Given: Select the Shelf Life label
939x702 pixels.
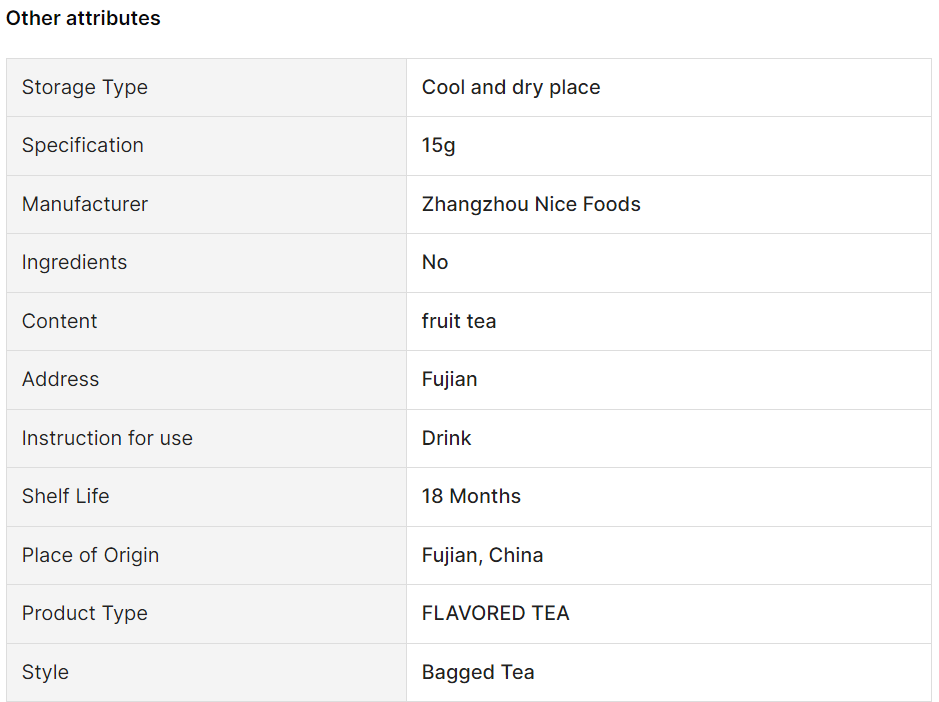Looking at the screenshot, I should (x=66, y=496).
